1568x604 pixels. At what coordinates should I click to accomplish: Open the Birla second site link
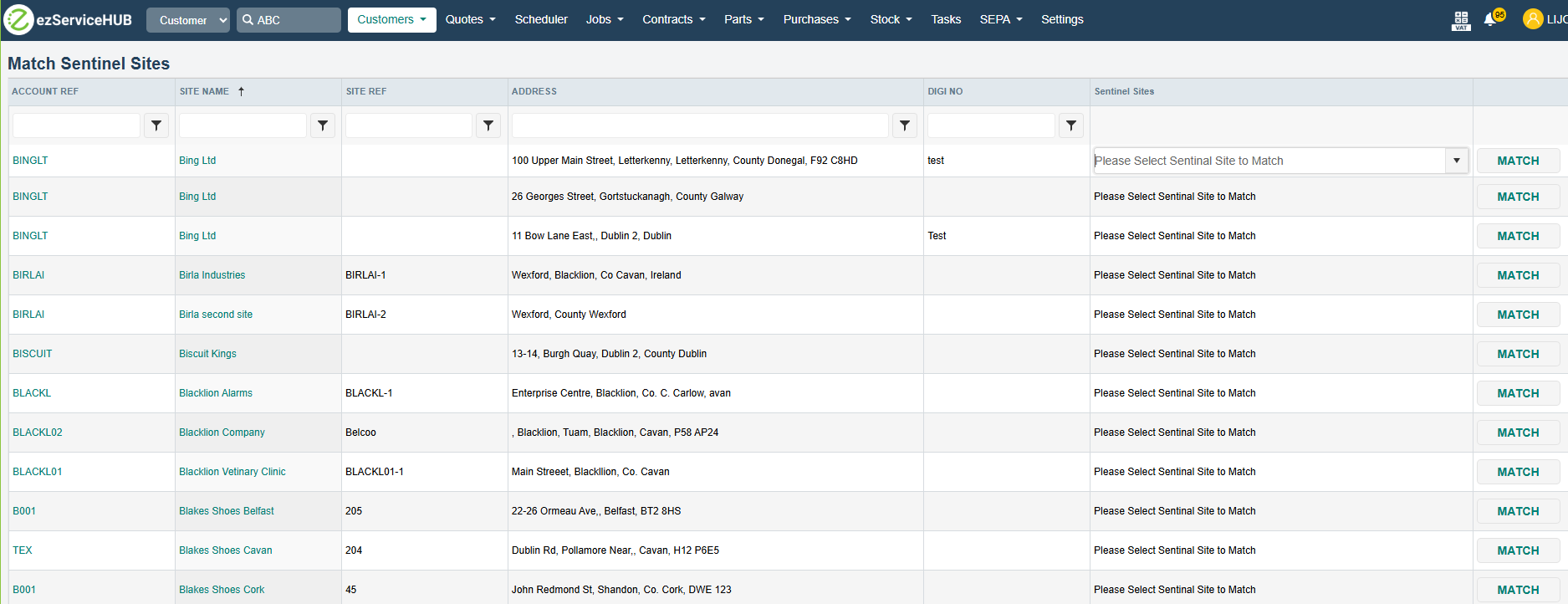tap(216, 315)
